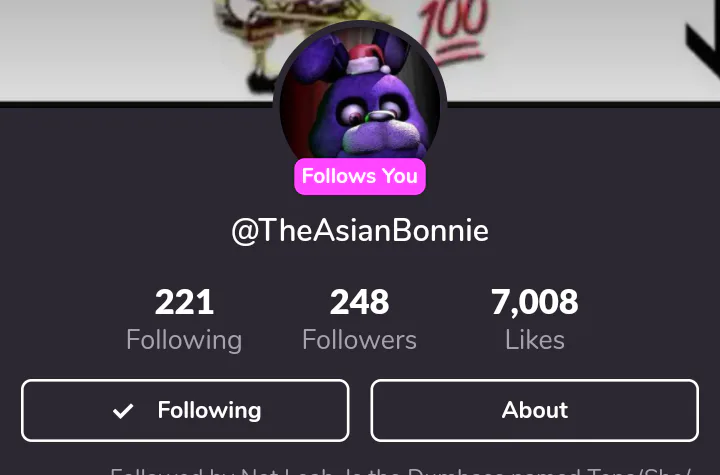
Task: Click the Likes label under 7,008
Action: click(535, 340)
